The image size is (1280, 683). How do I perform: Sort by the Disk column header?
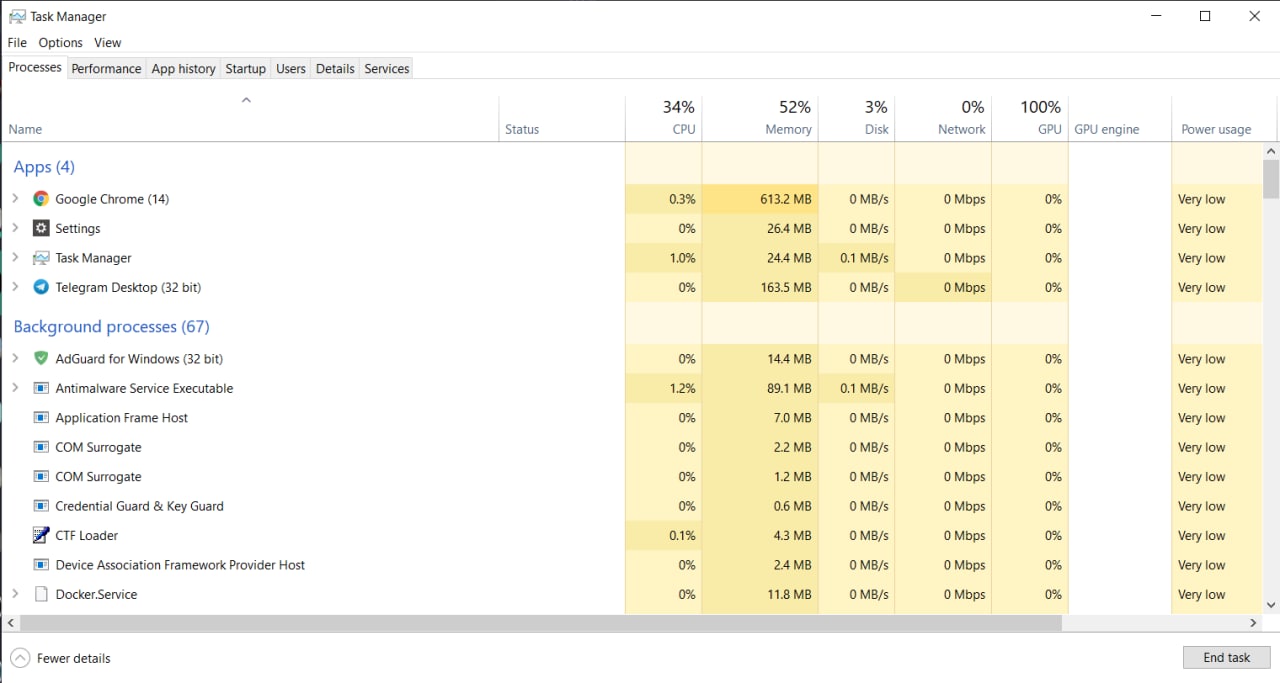click(856, 119)
